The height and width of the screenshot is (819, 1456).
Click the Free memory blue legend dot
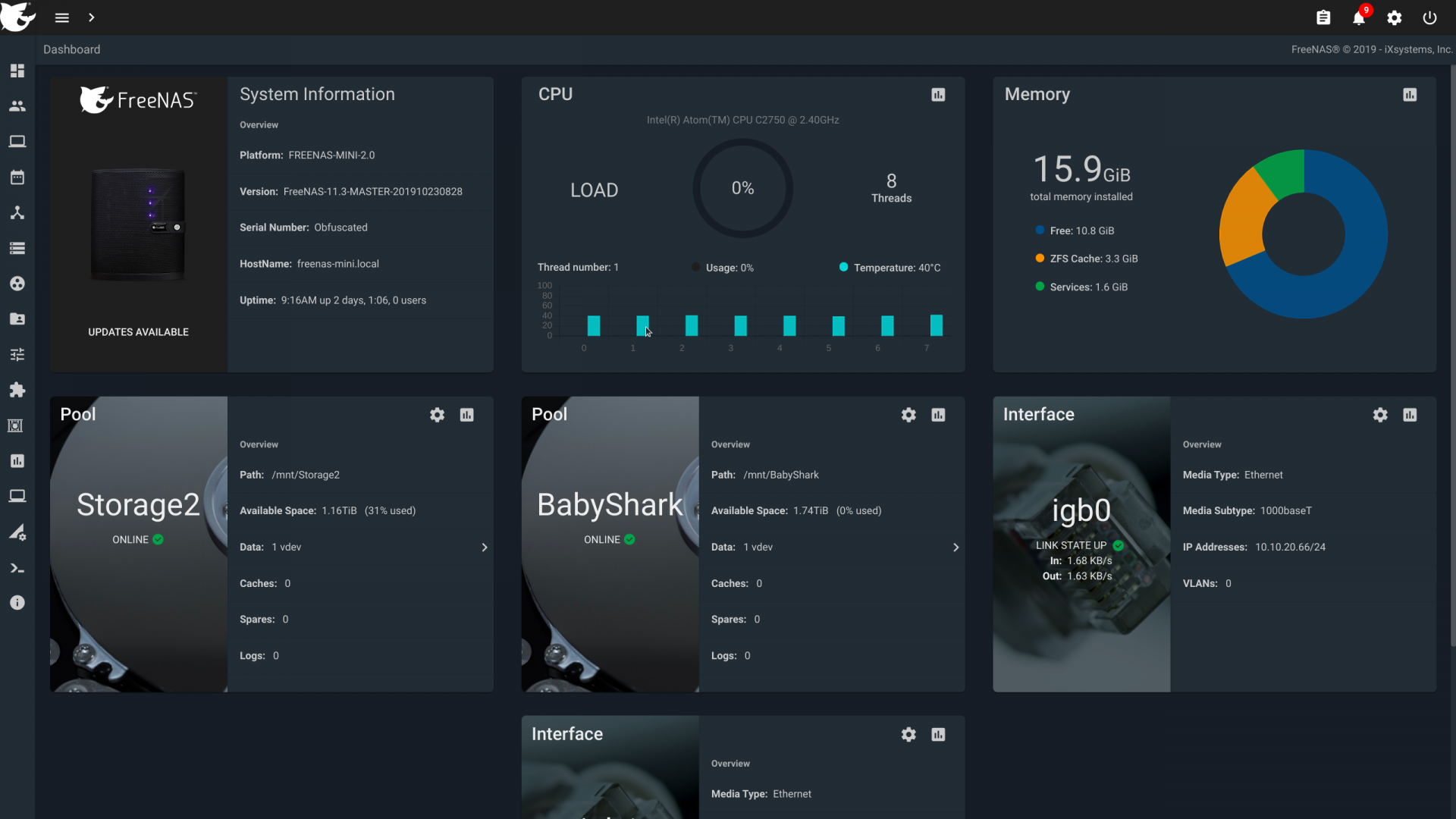[1040, 231]
